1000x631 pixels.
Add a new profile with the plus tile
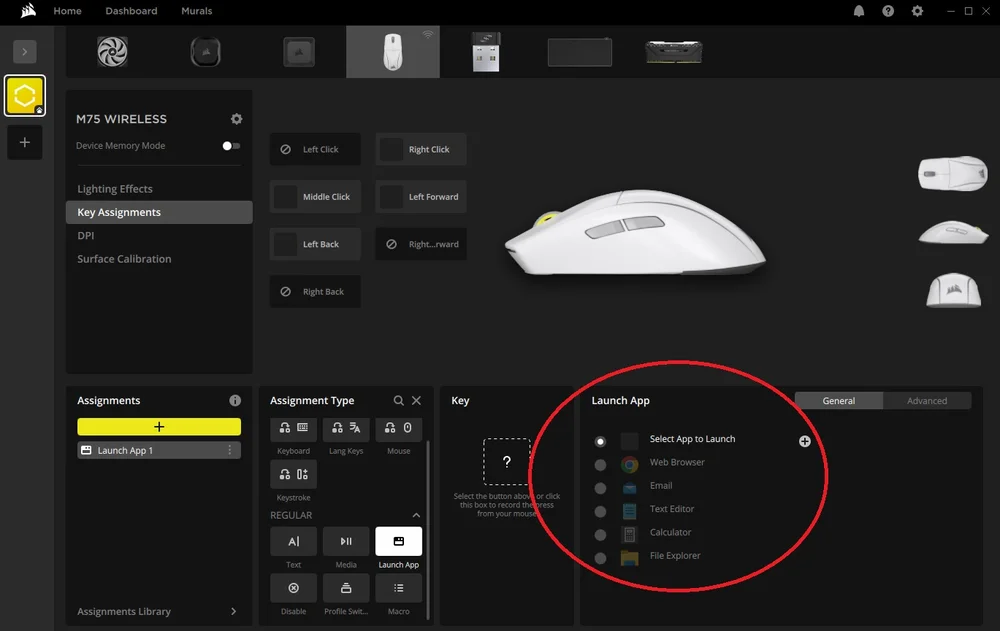[25, 142]
